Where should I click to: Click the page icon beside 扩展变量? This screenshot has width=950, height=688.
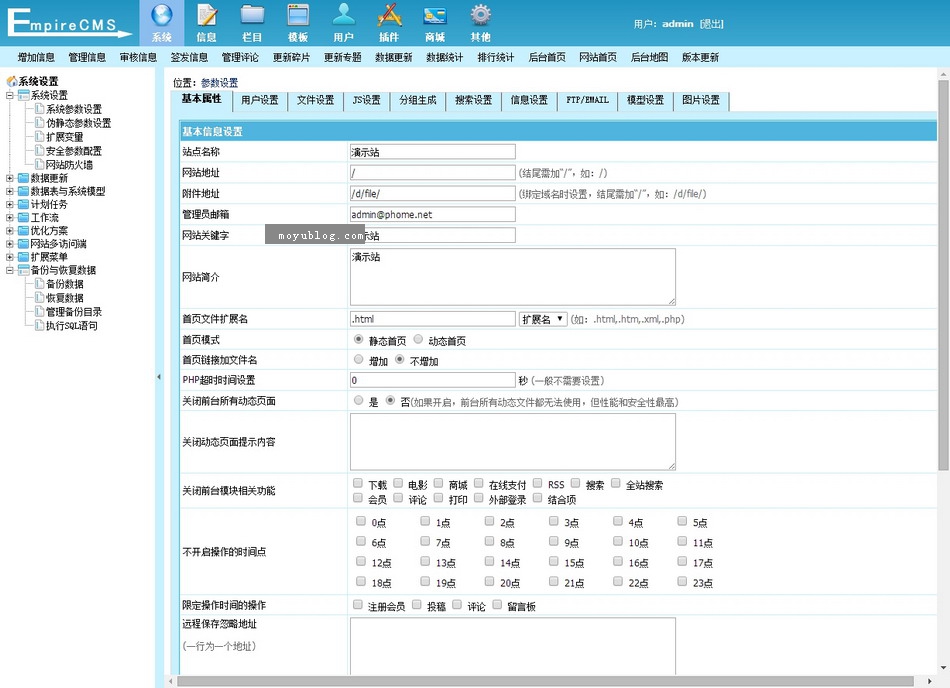pos(39,136)
